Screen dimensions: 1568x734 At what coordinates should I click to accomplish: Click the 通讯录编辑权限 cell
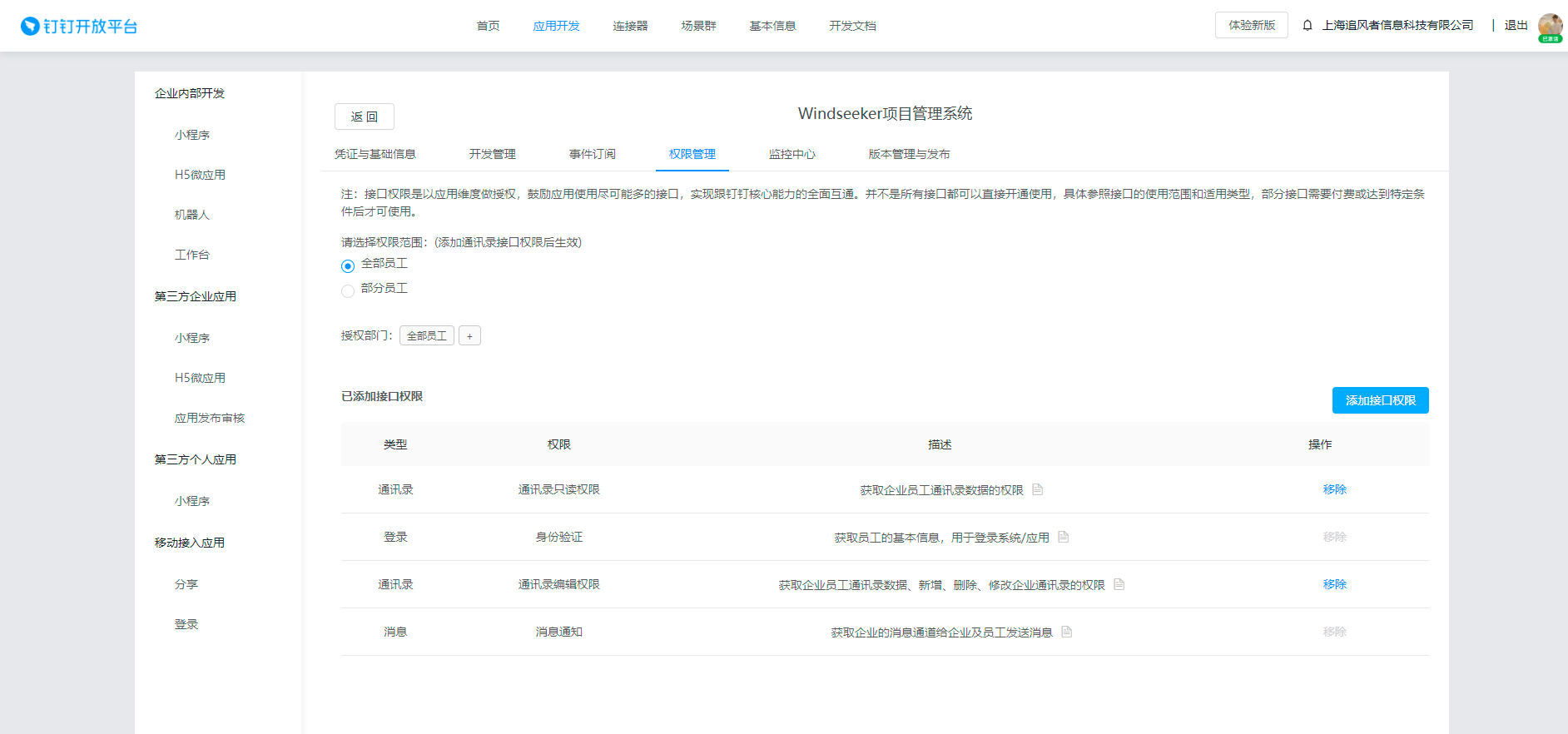559,584
